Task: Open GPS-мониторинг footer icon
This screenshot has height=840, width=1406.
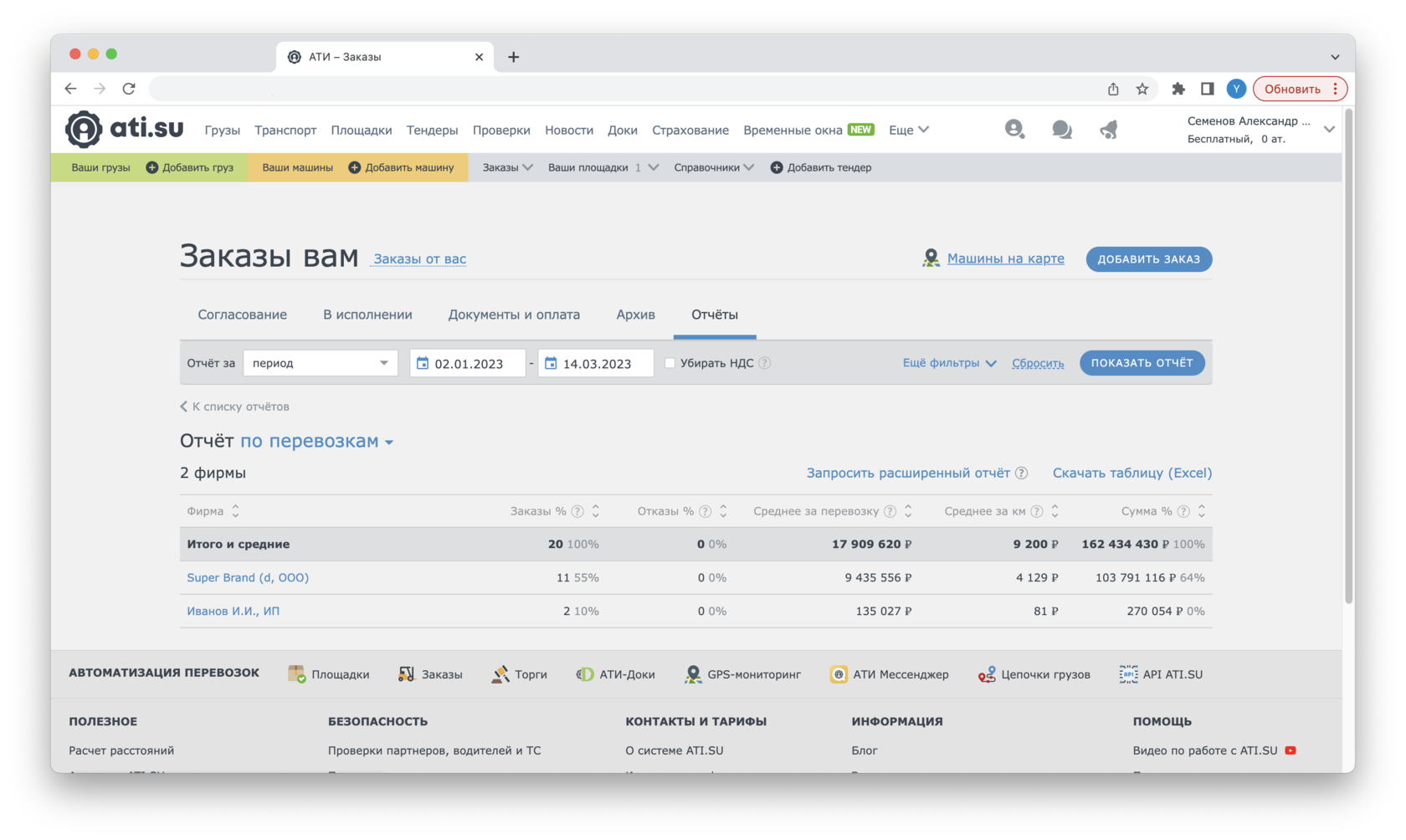Action: pos(693,674)
